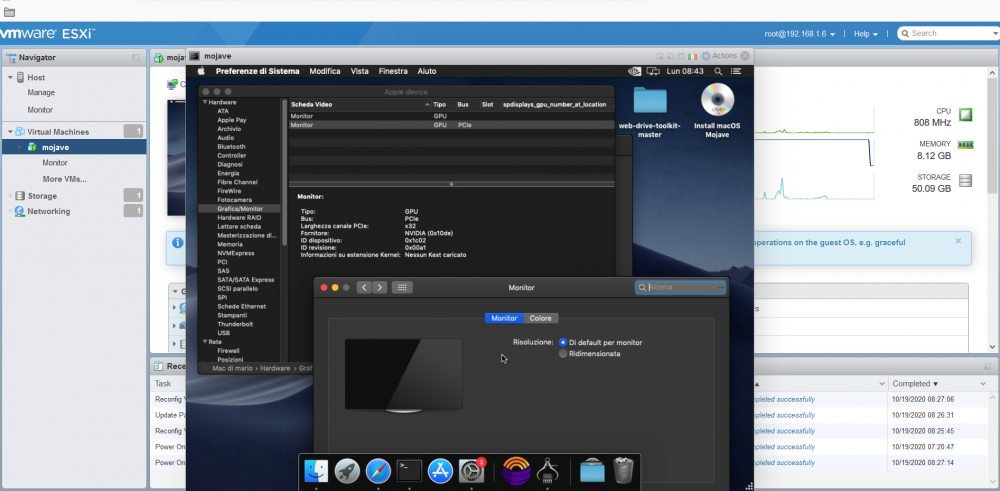1000x491 pixels.
Task: Open Finder from the dock
Action: (316, 471)
